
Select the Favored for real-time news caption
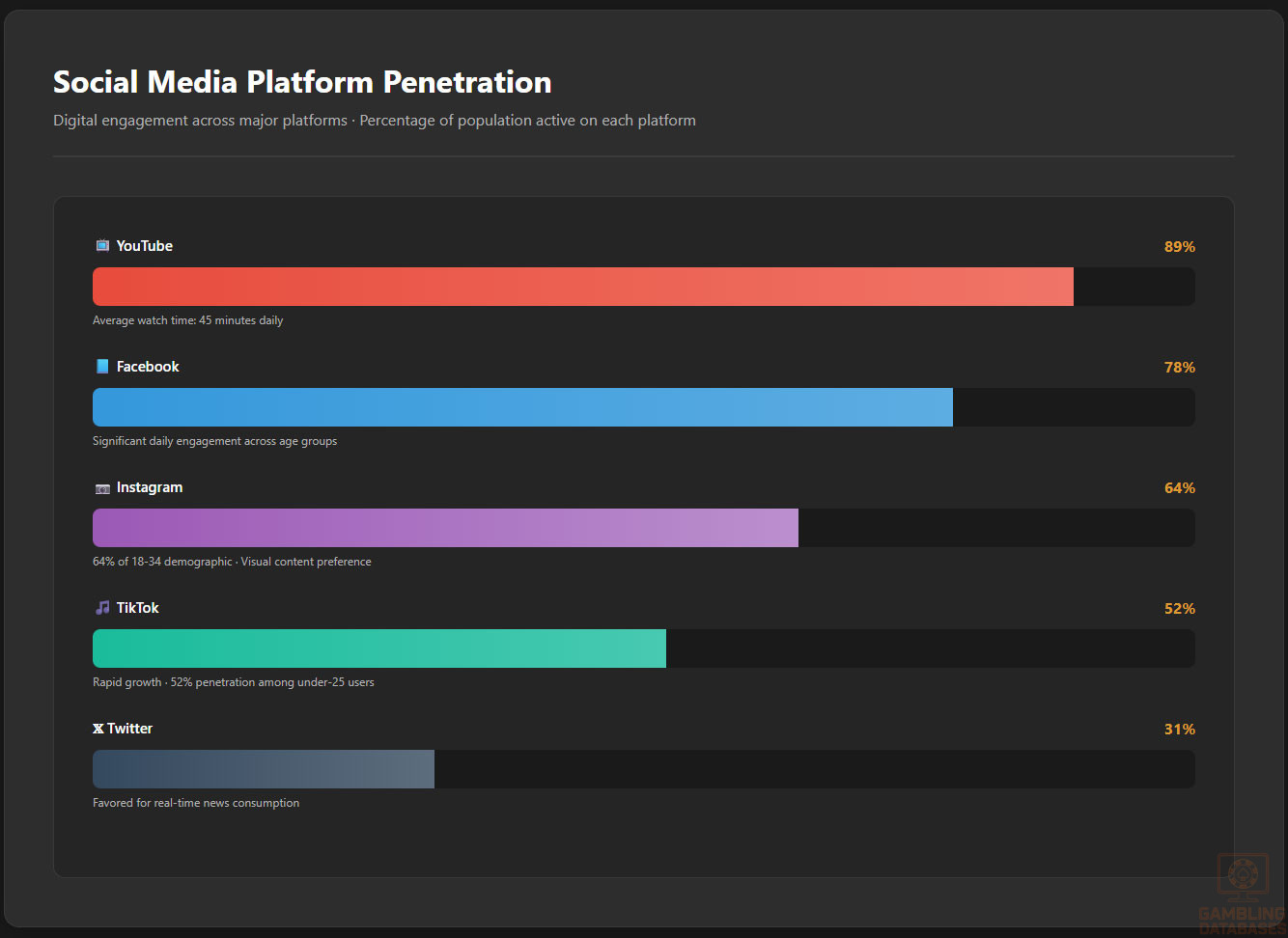point(196,803)
